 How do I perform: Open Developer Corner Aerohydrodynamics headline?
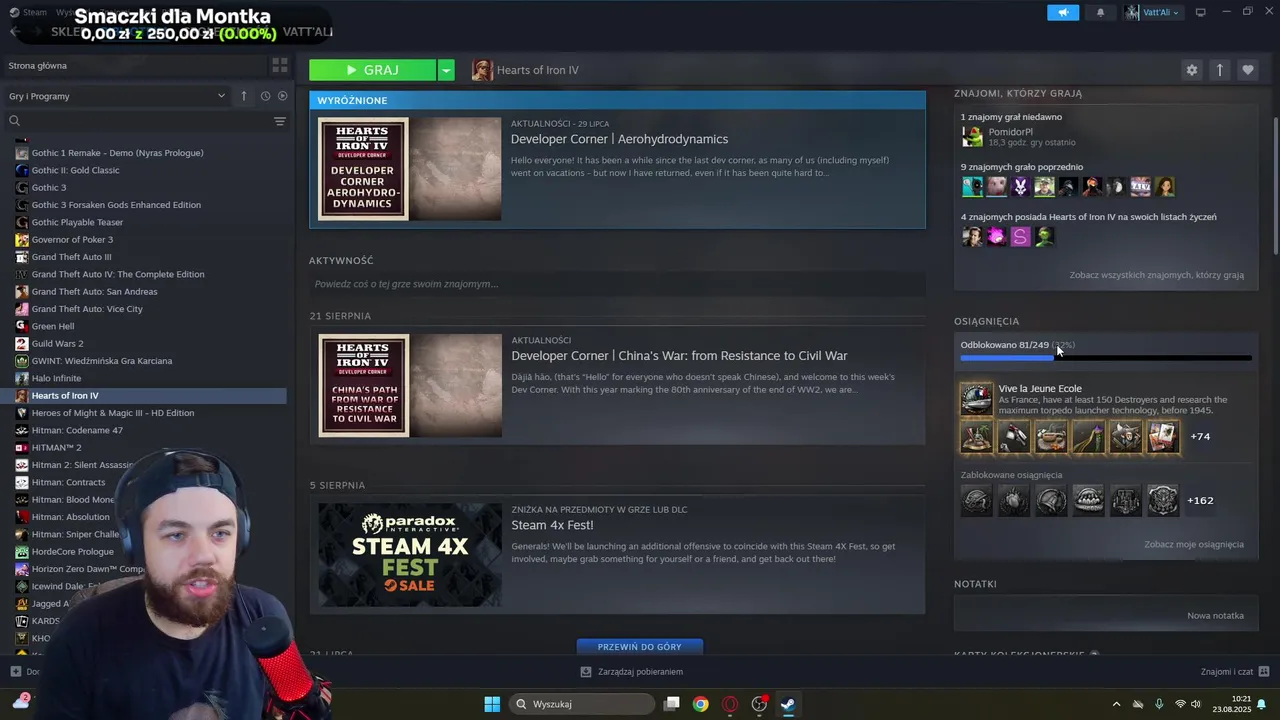tap(619, 139)
